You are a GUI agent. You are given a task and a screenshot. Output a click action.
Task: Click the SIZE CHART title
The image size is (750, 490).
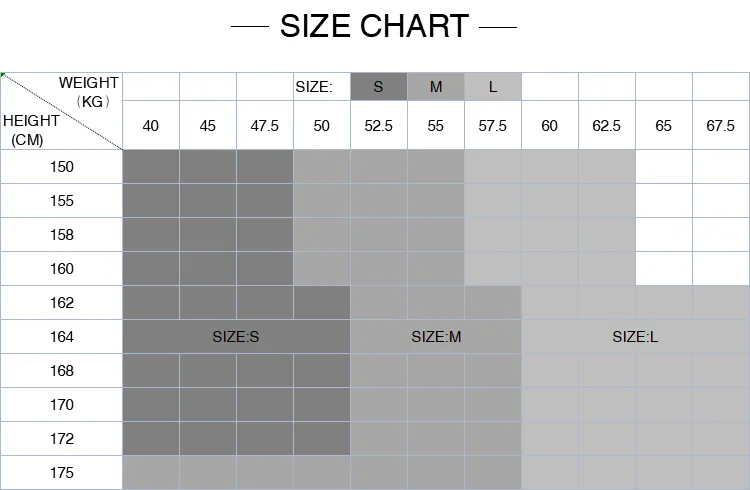[x=374, y=26]
